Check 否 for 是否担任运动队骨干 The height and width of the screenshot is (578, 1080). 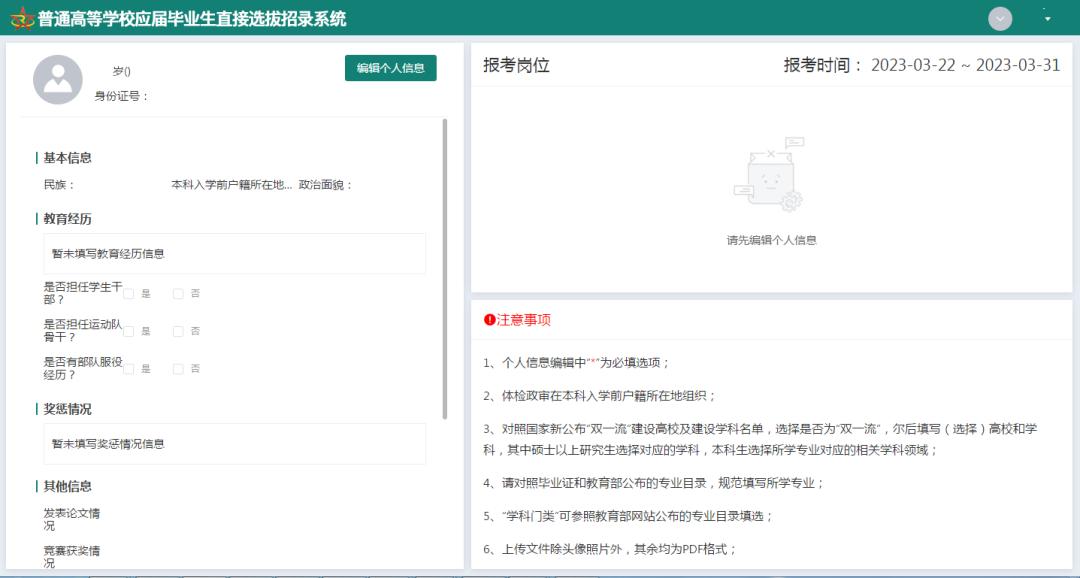178,330
